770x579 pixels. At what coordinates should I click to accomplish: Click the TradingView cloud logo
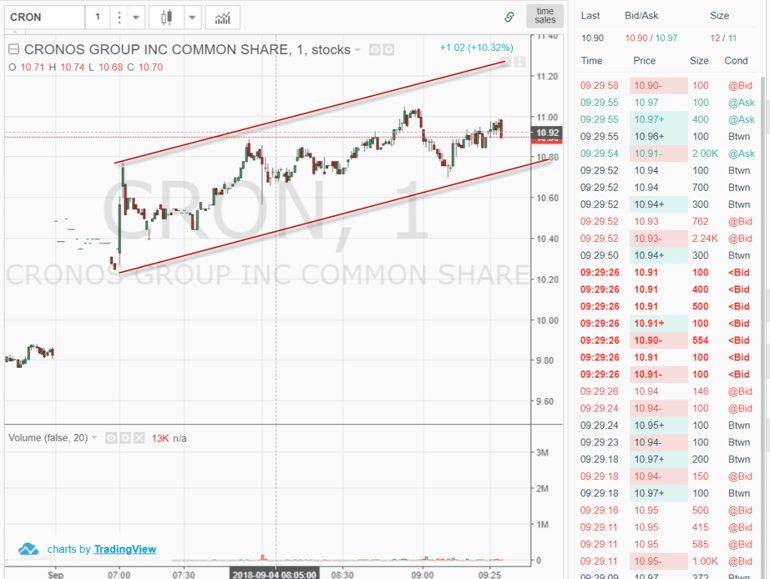click(x=29, y=549)
